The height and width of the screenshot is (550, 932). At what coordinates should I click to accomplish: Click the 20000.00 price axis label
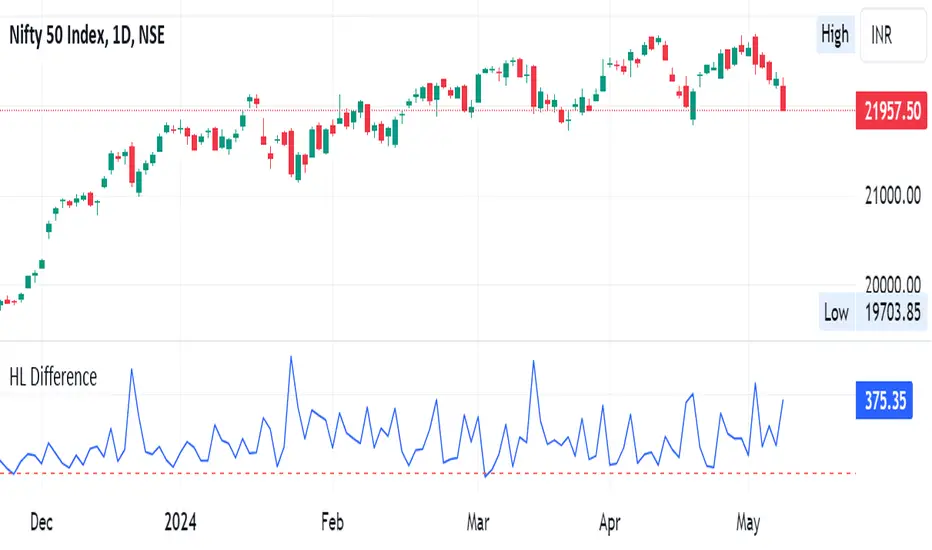coord(890,285)
